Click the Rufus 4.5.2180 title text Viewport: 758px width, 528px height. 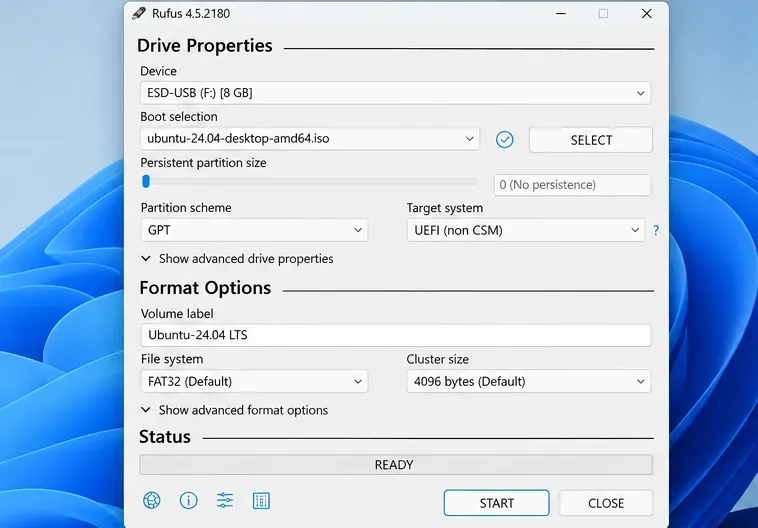(191, 14)
